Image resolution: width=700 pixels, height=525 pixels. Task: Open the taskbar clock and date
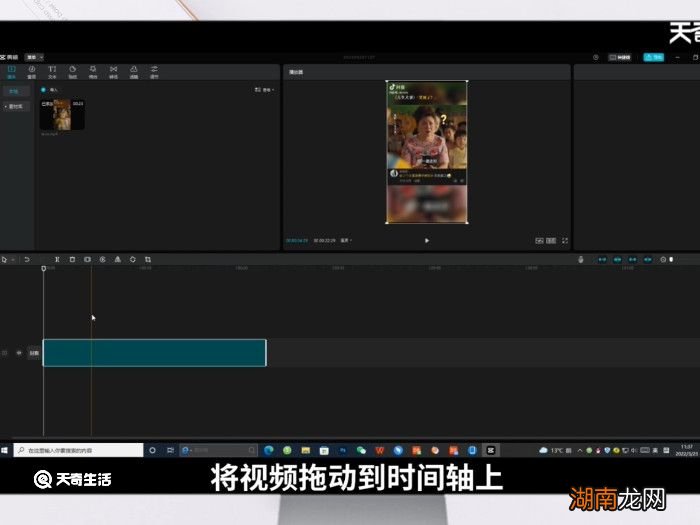687,450
